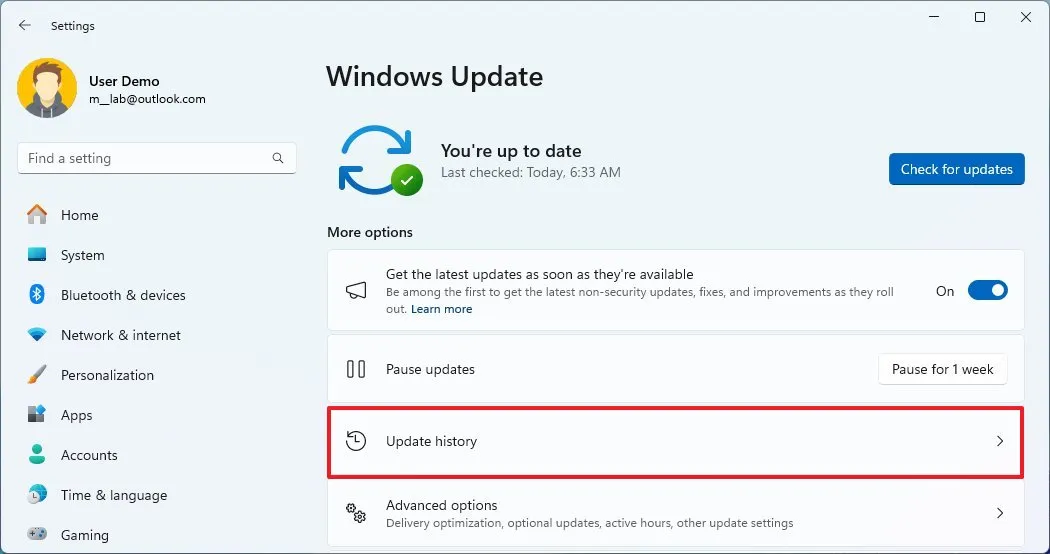1050x554 pixels.
Task: Select the Personalization paintbrush icon
Action: click(37, 374)
